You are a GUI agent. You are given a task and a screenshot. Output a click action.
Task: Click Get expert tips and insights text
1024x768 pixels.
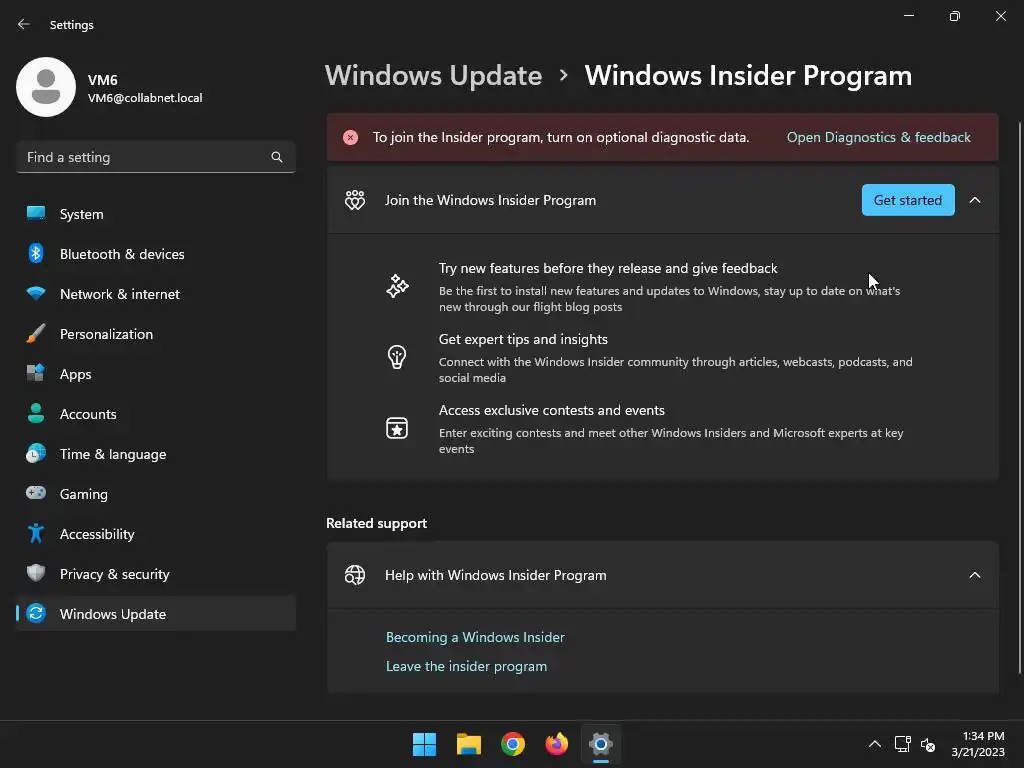click(x=523, y=339)
